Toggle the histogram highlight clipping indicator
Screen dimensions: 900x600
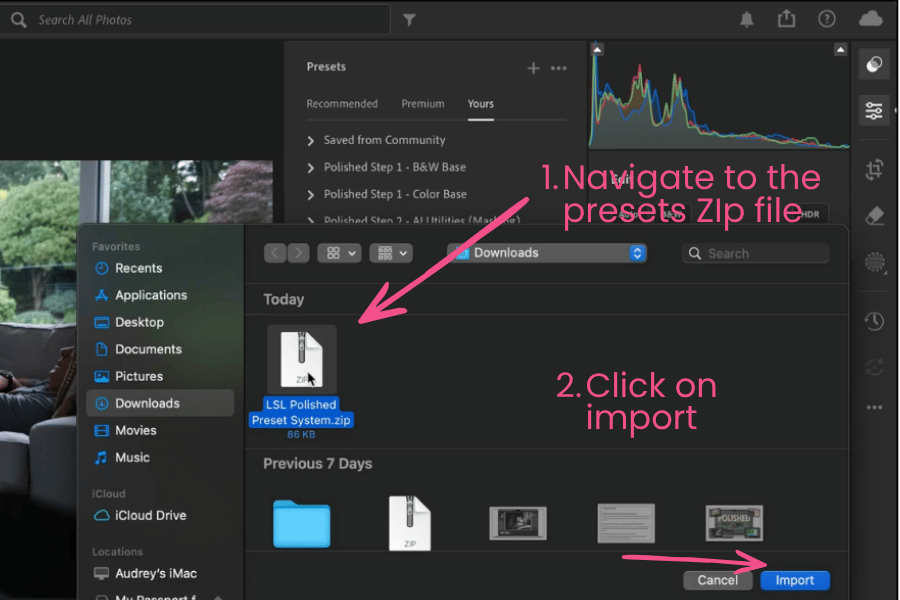coord(840,50)
